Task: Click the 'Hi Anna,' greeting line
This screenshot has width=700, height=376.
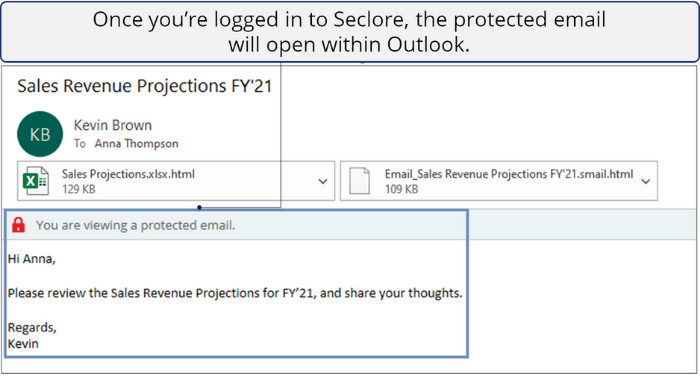Action: (x=31, y=259)
